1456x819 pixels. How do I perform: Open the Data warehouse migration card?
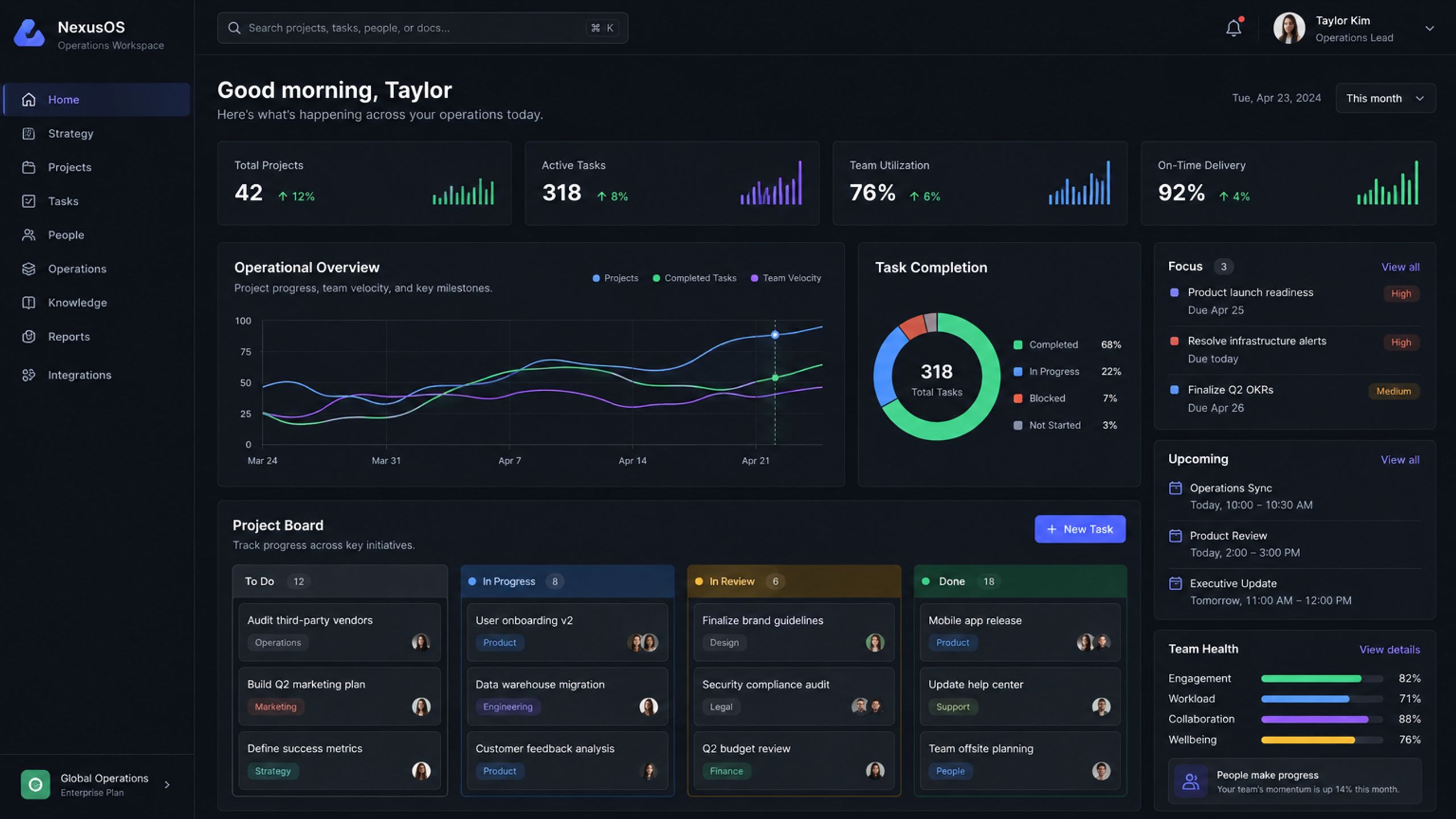[x=567, y=696]
